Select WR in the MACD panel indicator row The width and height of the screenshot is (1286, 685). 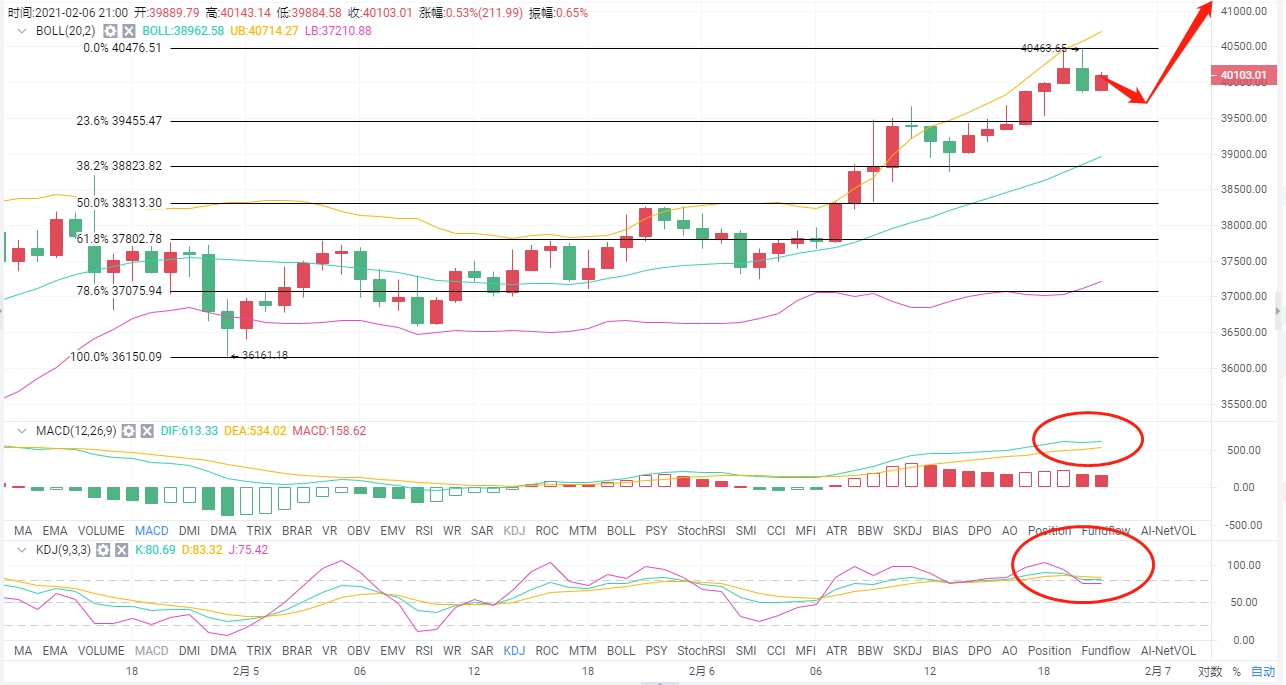pyautogui.click(x=452, y=530)
